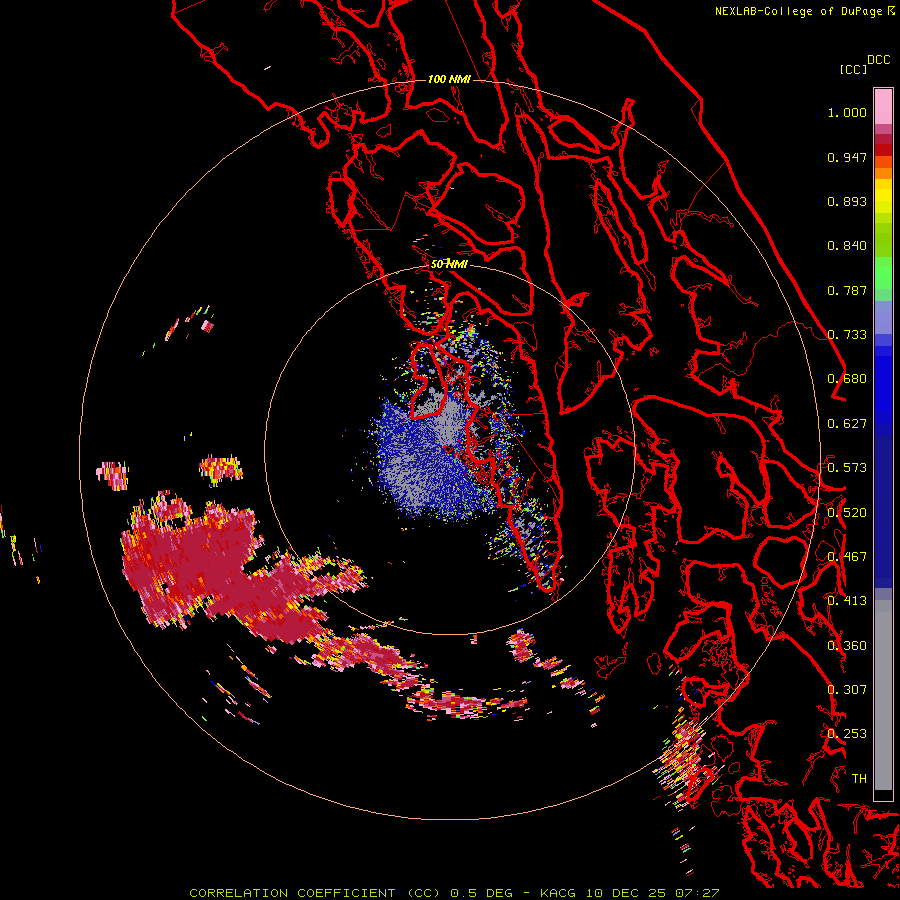Select the 0.840 legend value
The image size is (900, 900).
pyautogui.click(x=847, y=246)
